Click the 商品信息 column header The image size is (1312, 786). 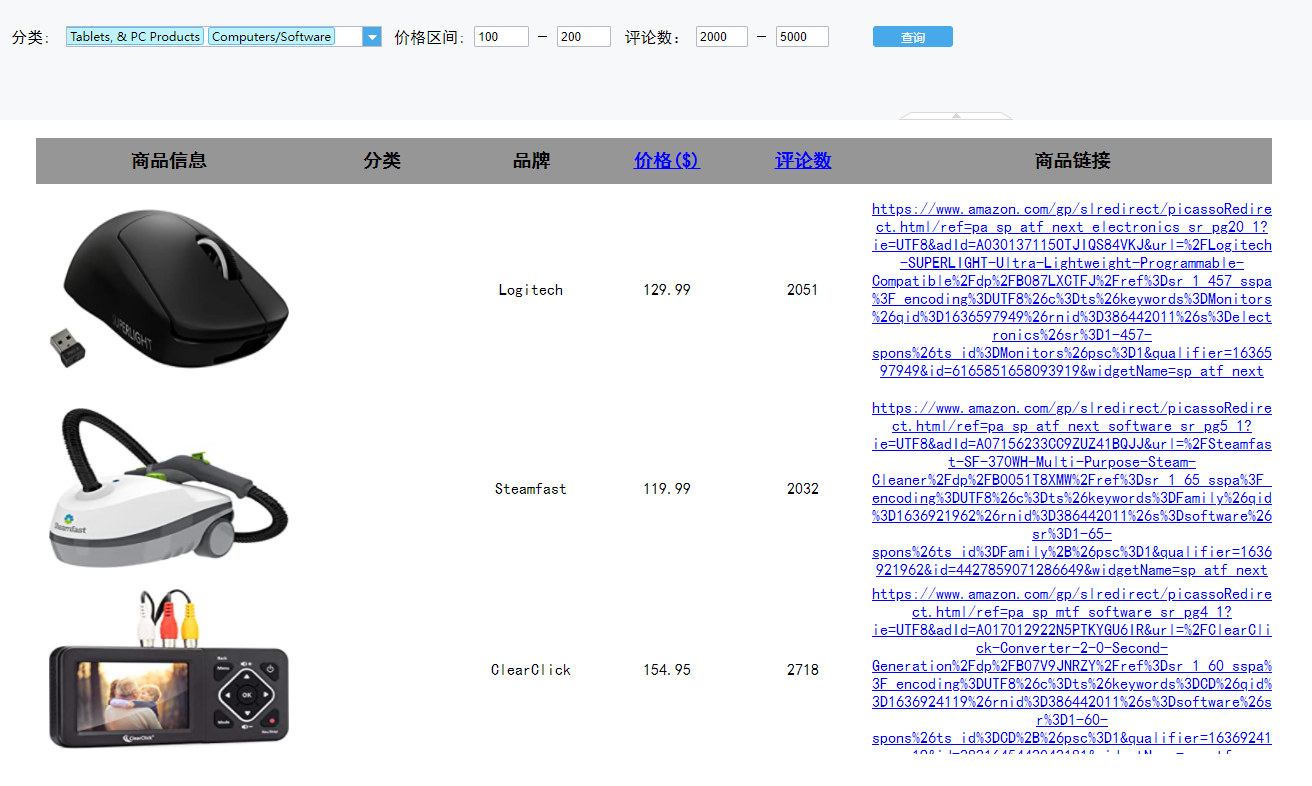click(169, 160)
